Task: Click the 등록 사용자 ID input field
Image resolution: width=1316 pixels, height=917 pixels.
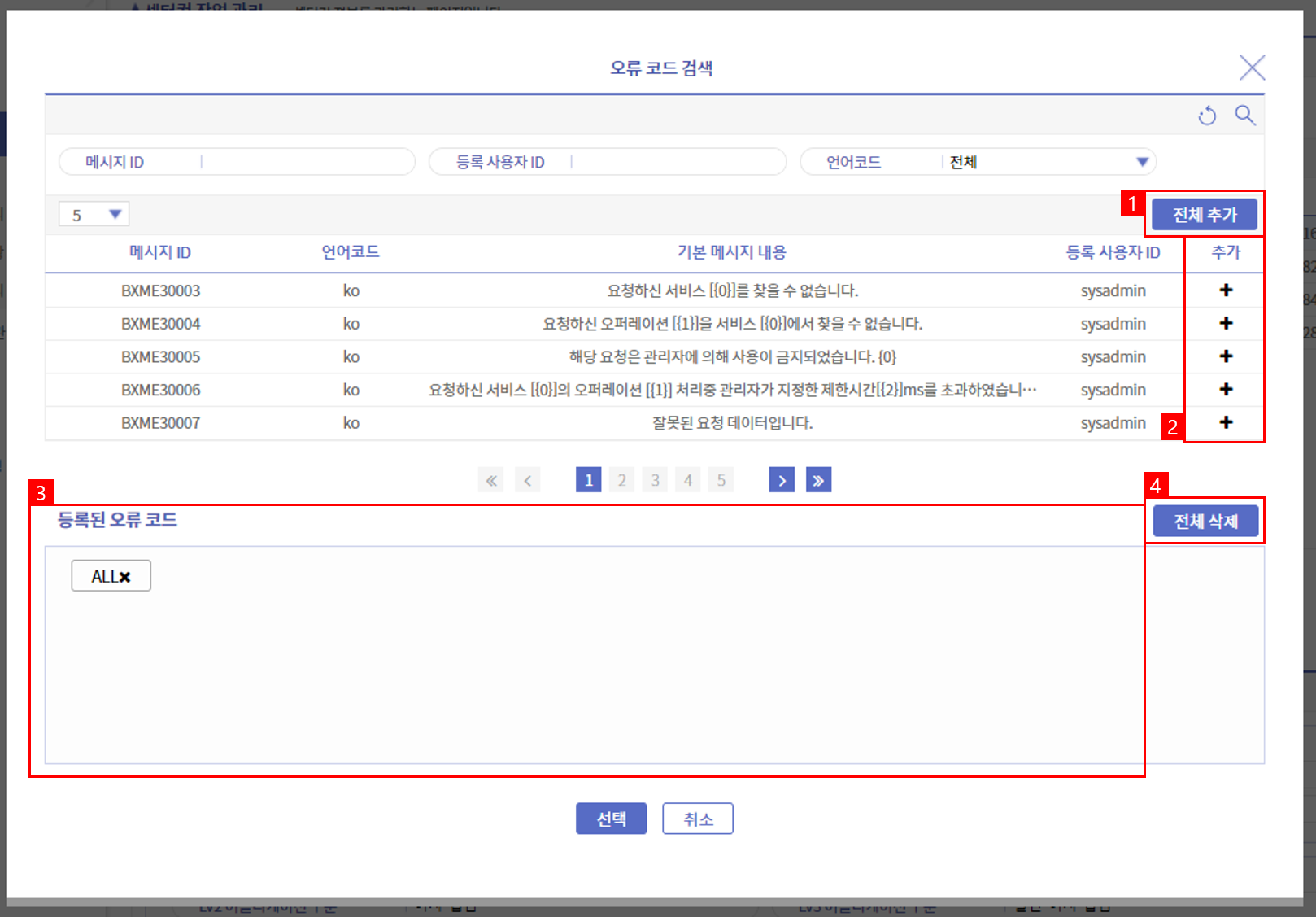Action: coord(608,162)
